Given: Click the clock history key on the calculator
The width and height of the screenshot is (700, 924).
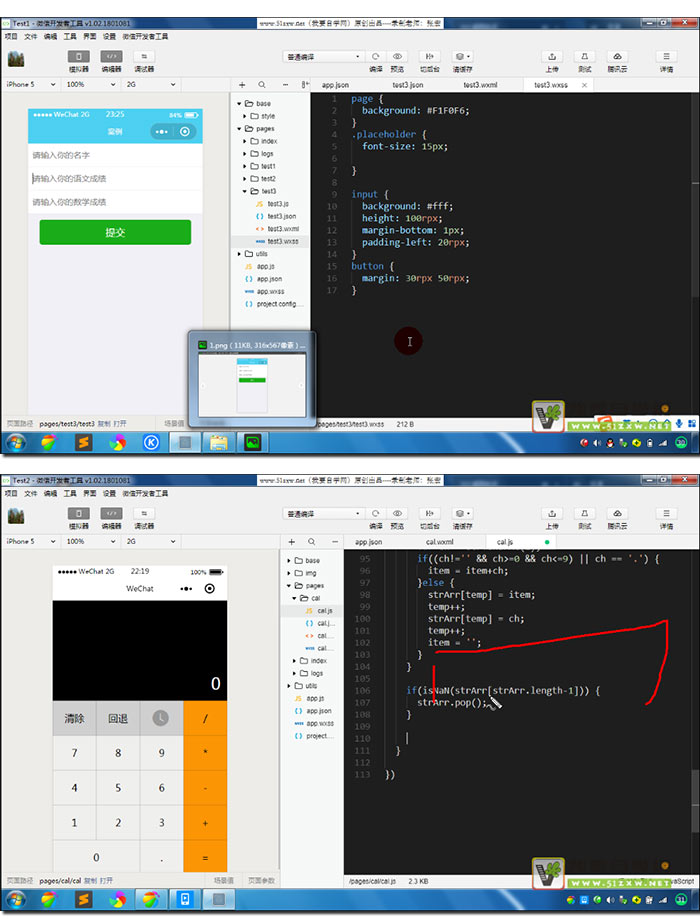Looking at the screenshot, I should coord(161,718).
